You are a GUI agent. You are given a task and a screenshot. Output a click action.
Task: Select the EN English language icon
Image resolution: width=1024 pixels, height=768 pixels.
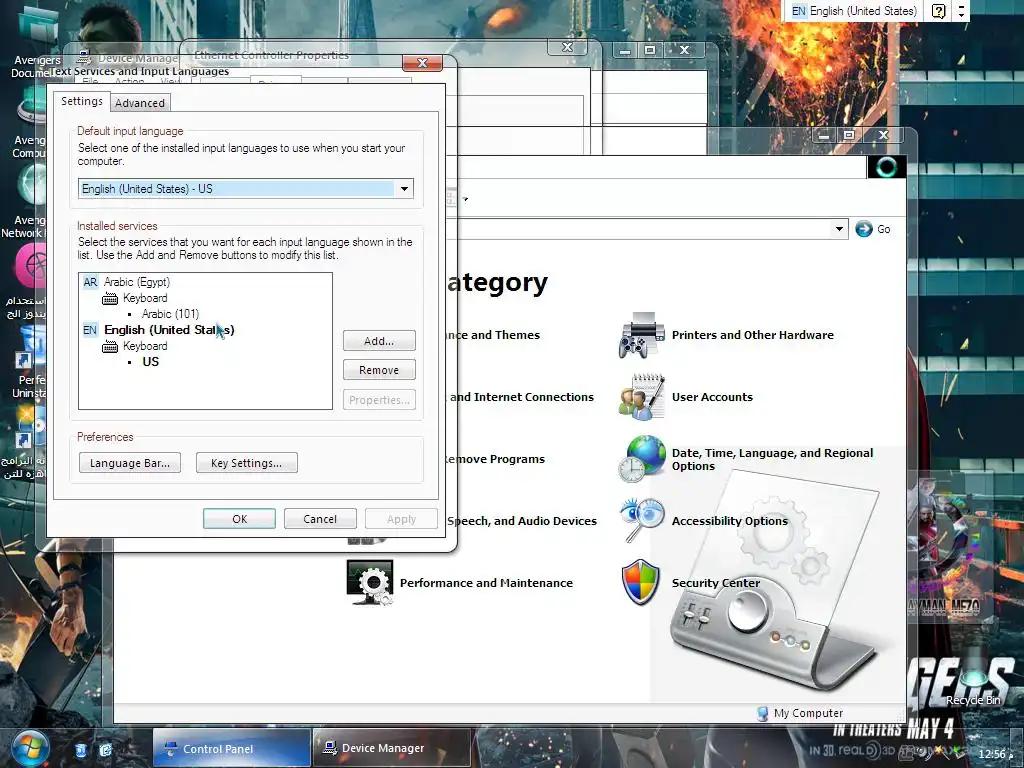tap(90, 330)
